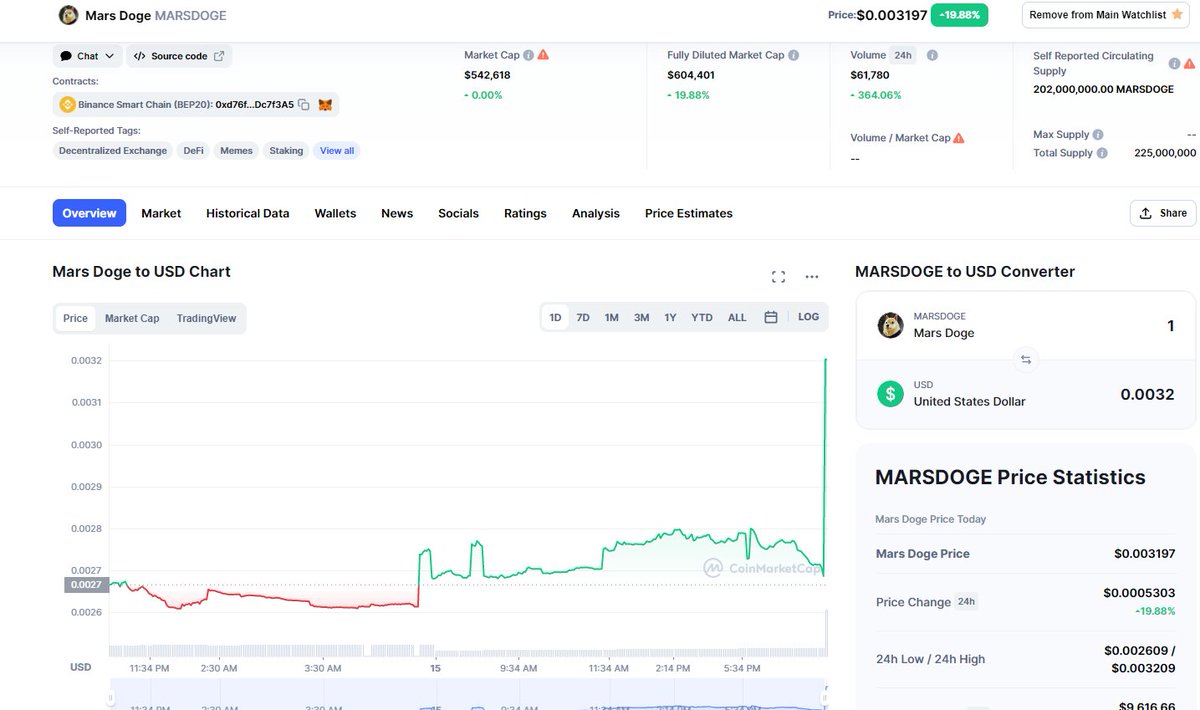Screen dimensions: 1200x710
Task: Open the Ratings tab
Action: click(525, 213)
